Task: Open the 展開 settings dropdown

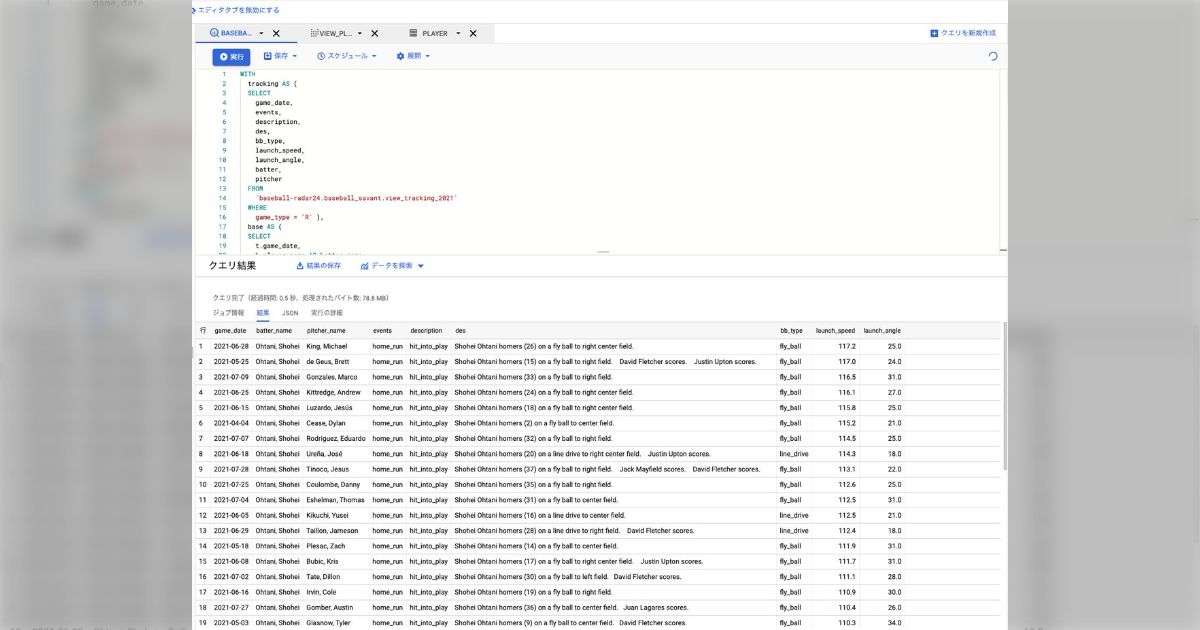Action: pyautogui.click(x=413, y=56)
